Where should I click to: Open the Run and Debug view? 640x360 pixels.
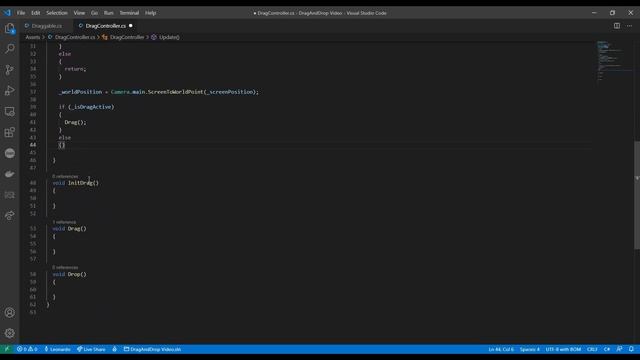pyautogui.click(x=10, y=91)
